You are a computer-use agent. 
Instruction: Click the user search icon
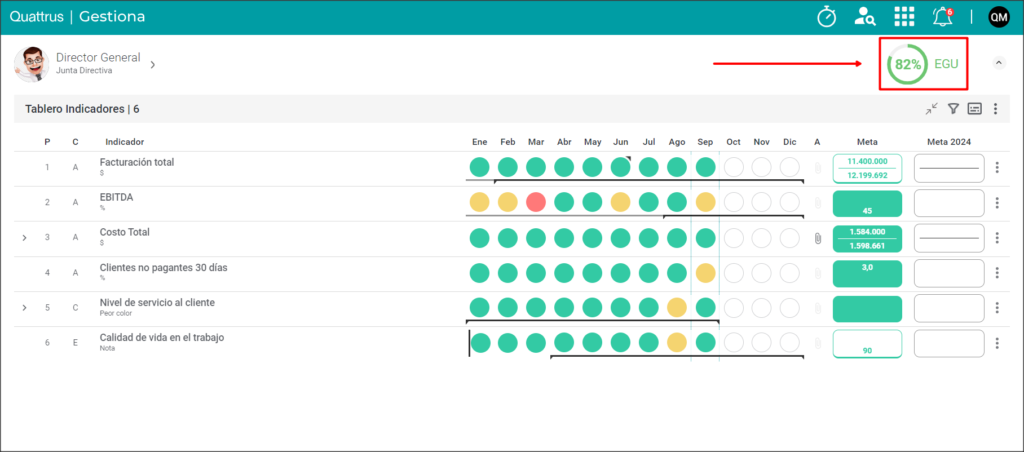tap(865, 17)
